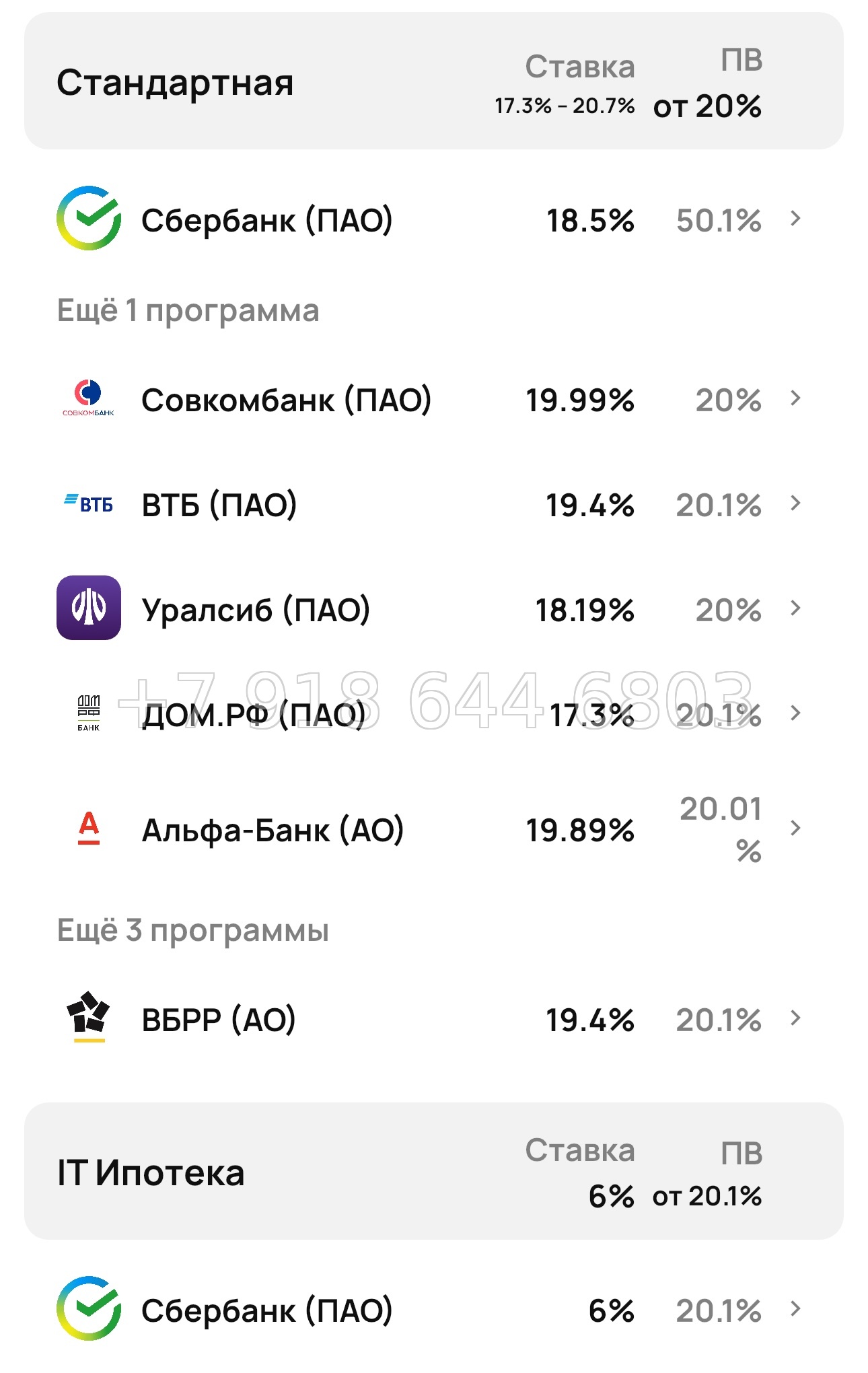Open ВТБ row chevron arrow

[795, 503]
